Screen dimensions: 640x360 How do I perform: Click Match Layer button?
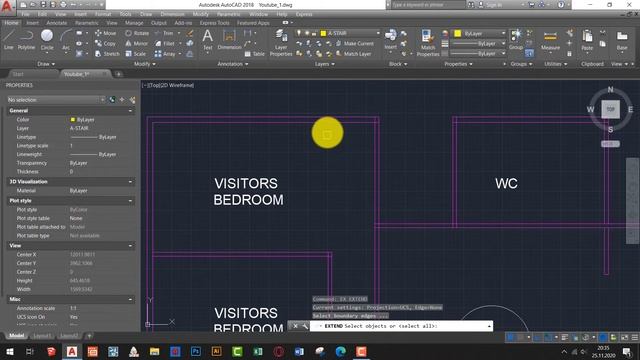(353, 53)
